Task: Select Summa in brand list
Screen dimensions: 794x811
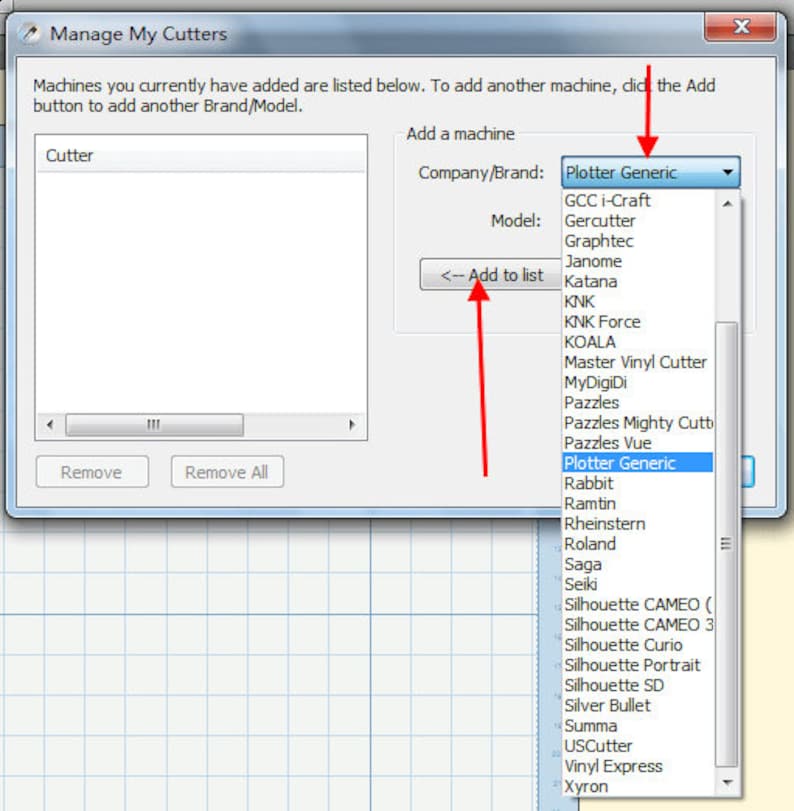Action: point(638,725)
